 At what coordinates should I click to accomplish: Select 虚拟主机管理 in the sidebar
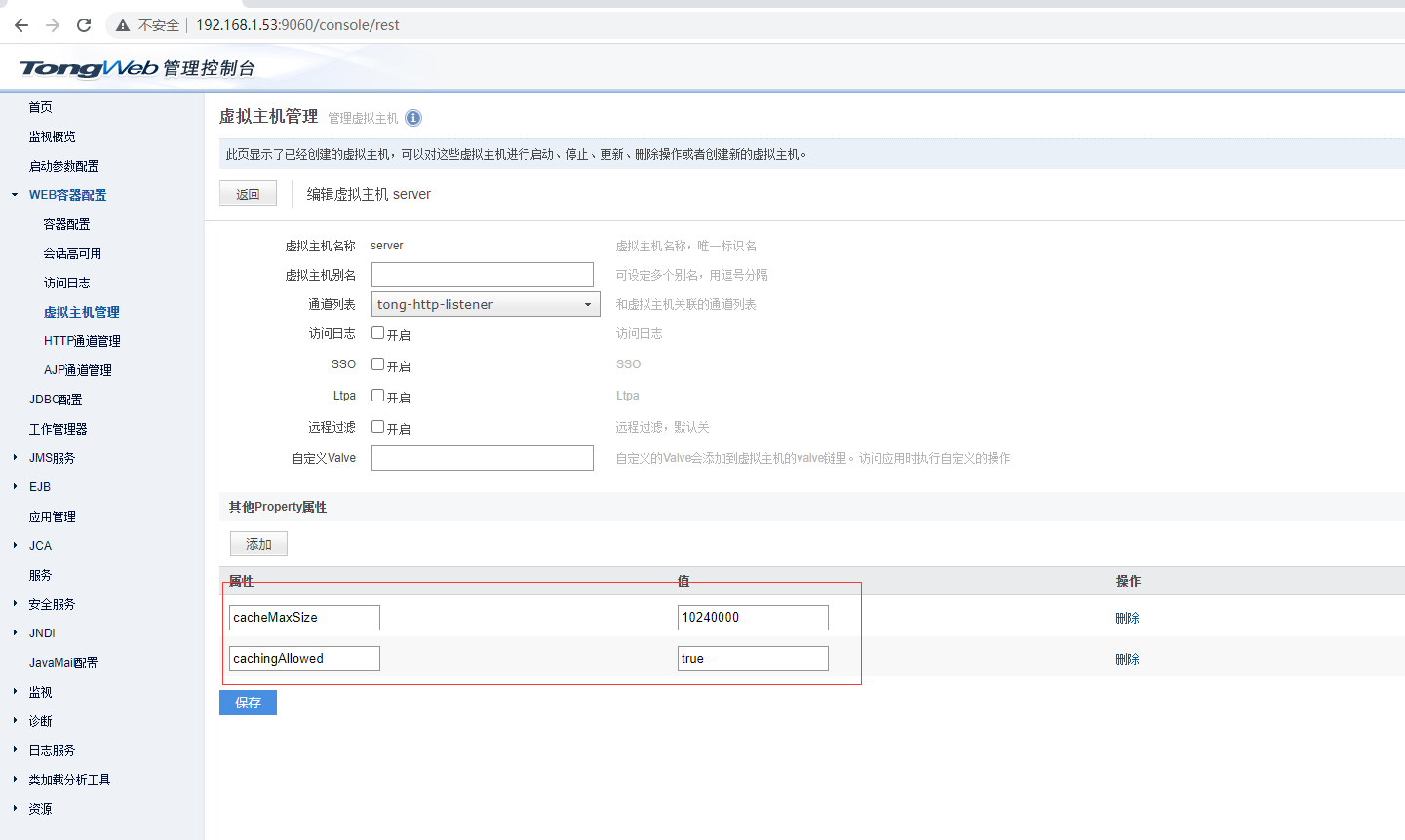pos(81,312)
